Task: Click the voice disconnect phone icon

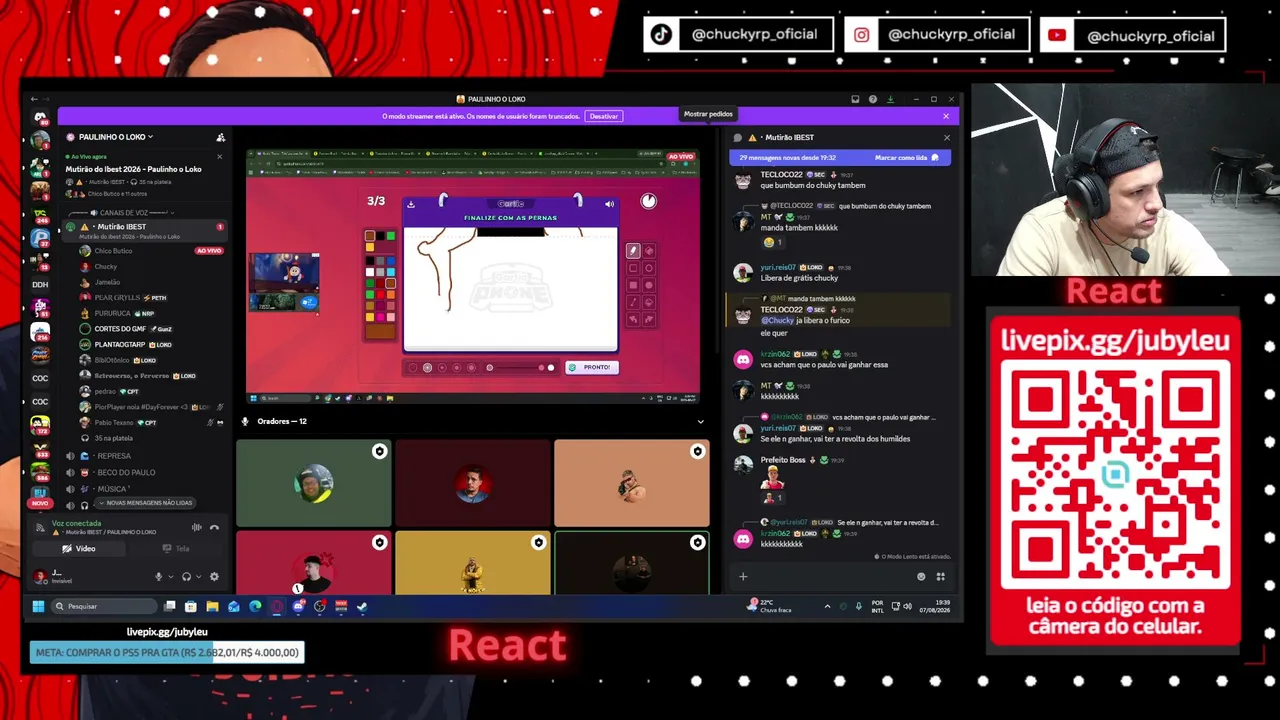Action: pos(214,527)
